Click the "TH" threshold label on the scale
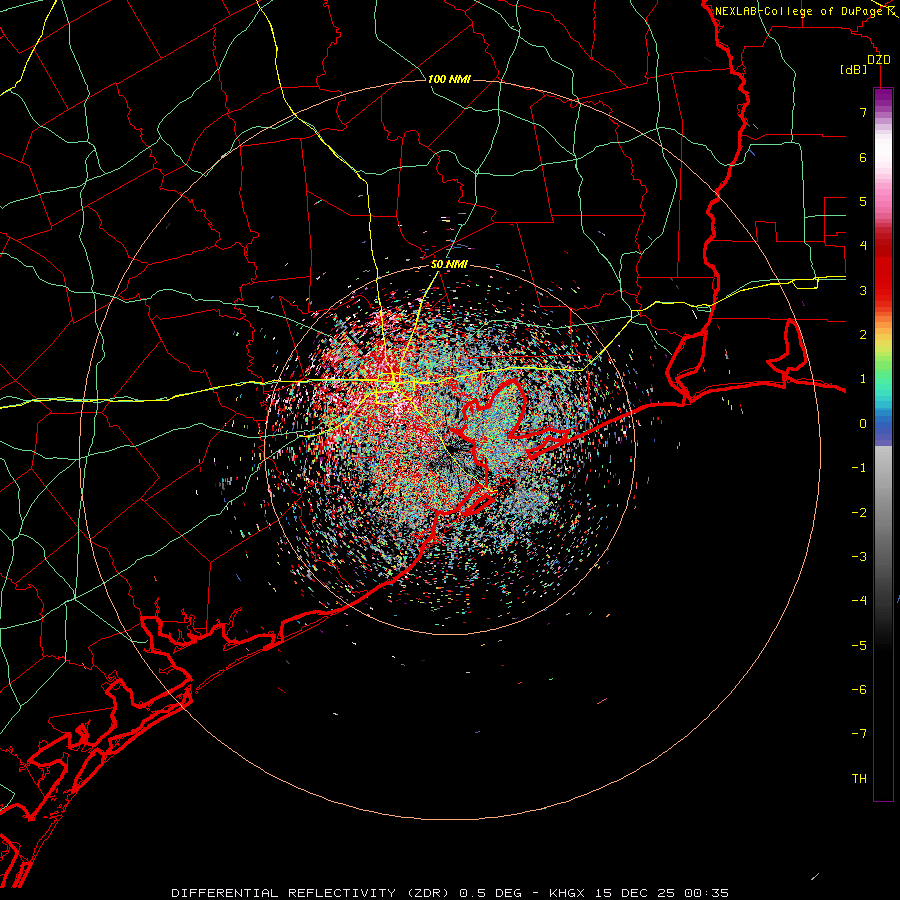 (x=859, y=779)
